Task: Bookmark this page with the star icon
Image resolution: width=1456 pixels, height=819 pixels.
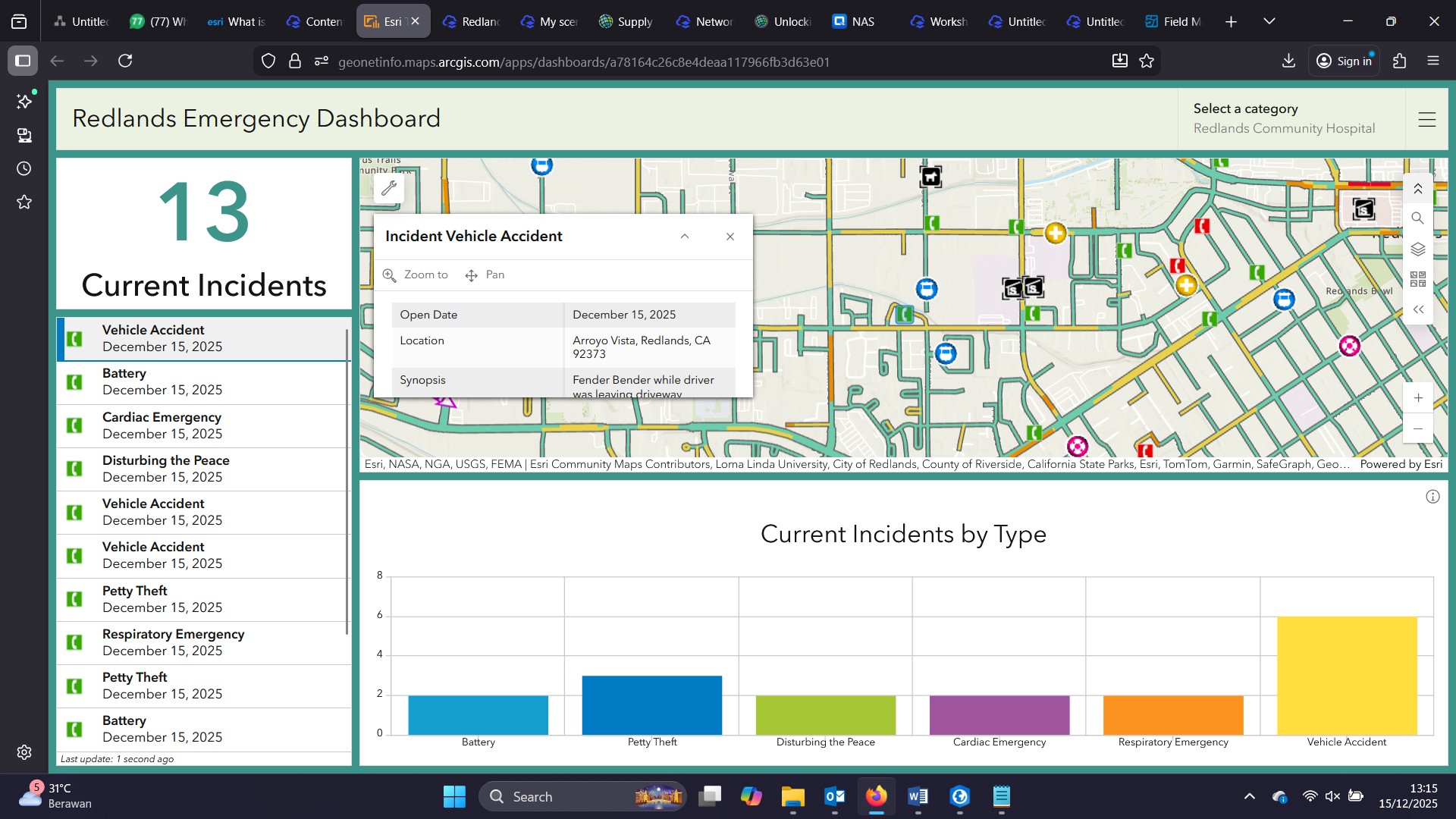Action: coord(1147,61)
